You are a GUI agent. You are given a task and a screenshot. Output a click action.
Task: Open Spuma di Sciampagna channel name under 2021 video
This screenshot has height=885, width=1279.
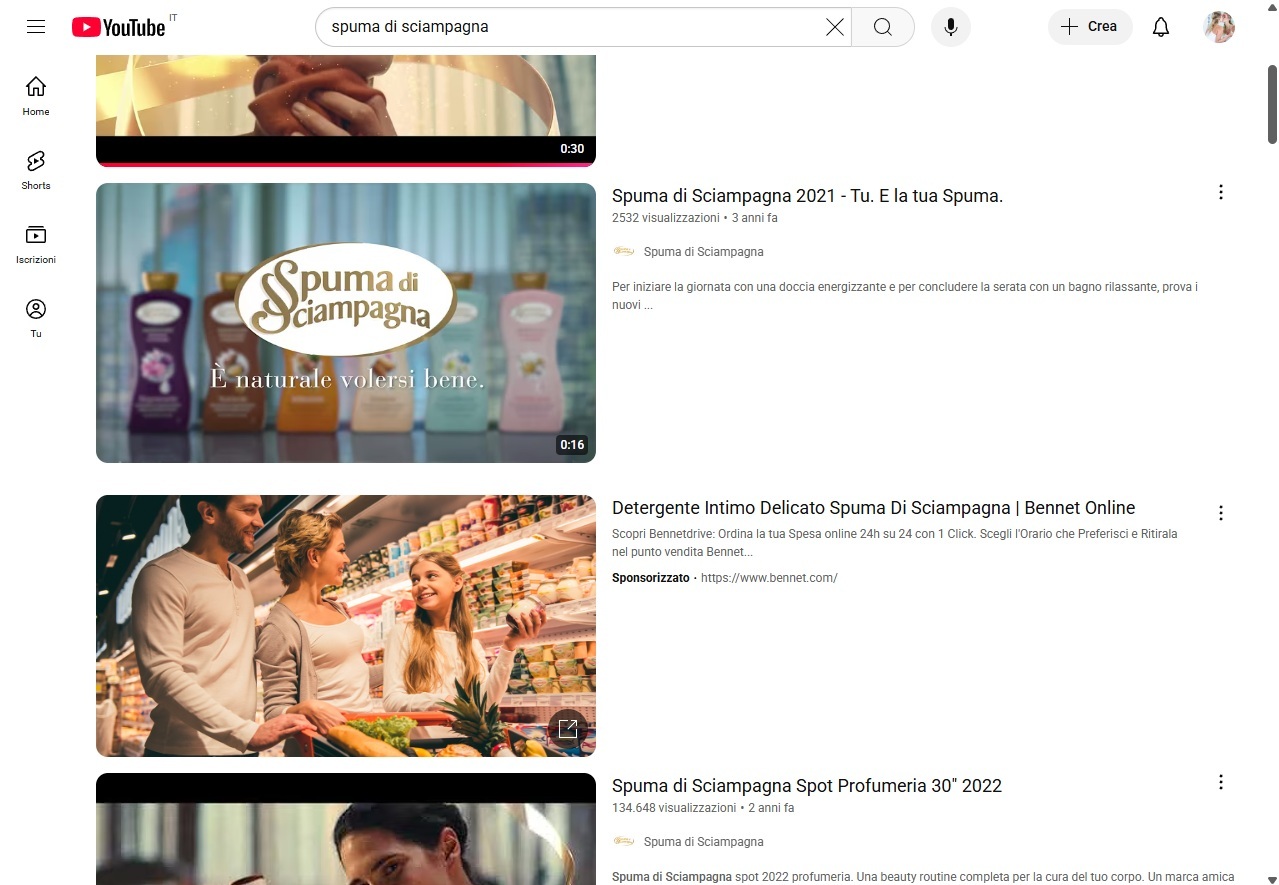tap(704, 252)
